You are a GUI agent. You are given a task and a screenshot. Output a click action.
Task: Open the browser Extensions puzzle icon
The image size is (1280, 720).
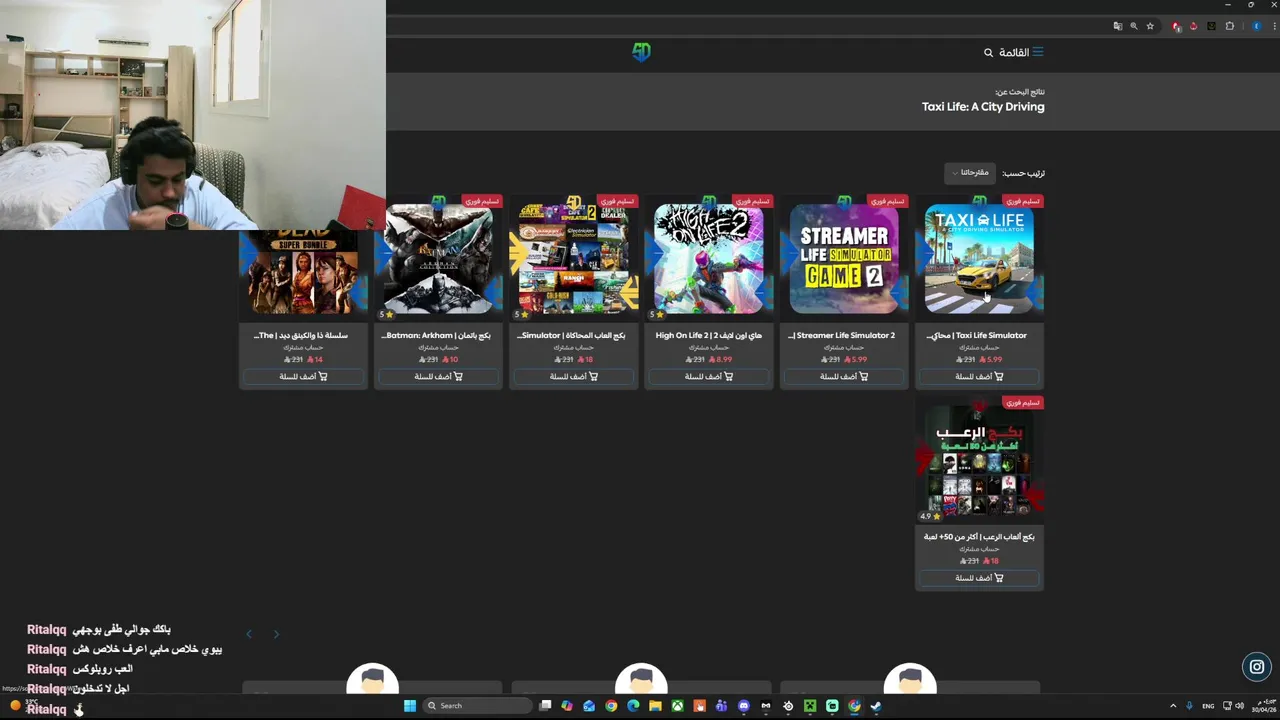(1229, 26)
